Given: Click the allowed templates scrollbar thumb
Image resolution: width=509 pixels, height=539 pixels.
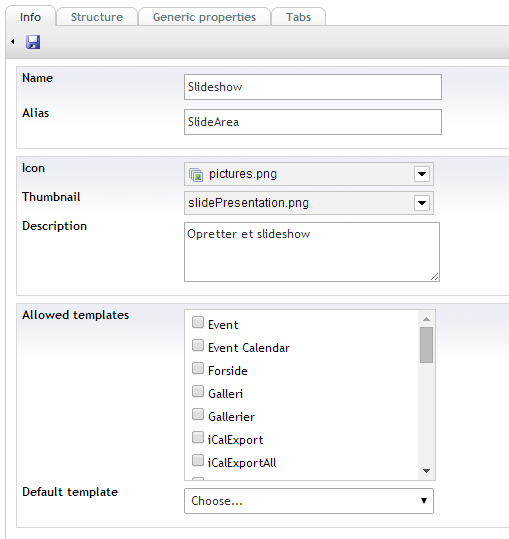Looking at the screenshot, I should click(x=427, y=345).
